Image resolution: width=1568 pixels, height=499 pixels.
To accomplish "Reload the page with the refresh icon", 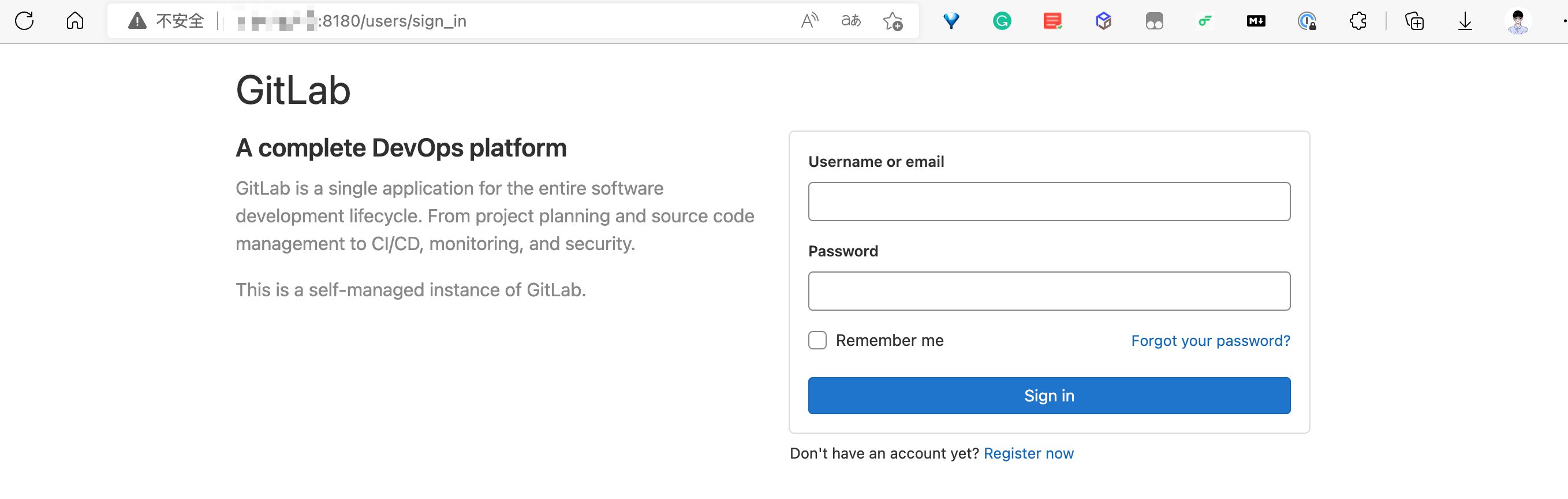I will (24, 21).
